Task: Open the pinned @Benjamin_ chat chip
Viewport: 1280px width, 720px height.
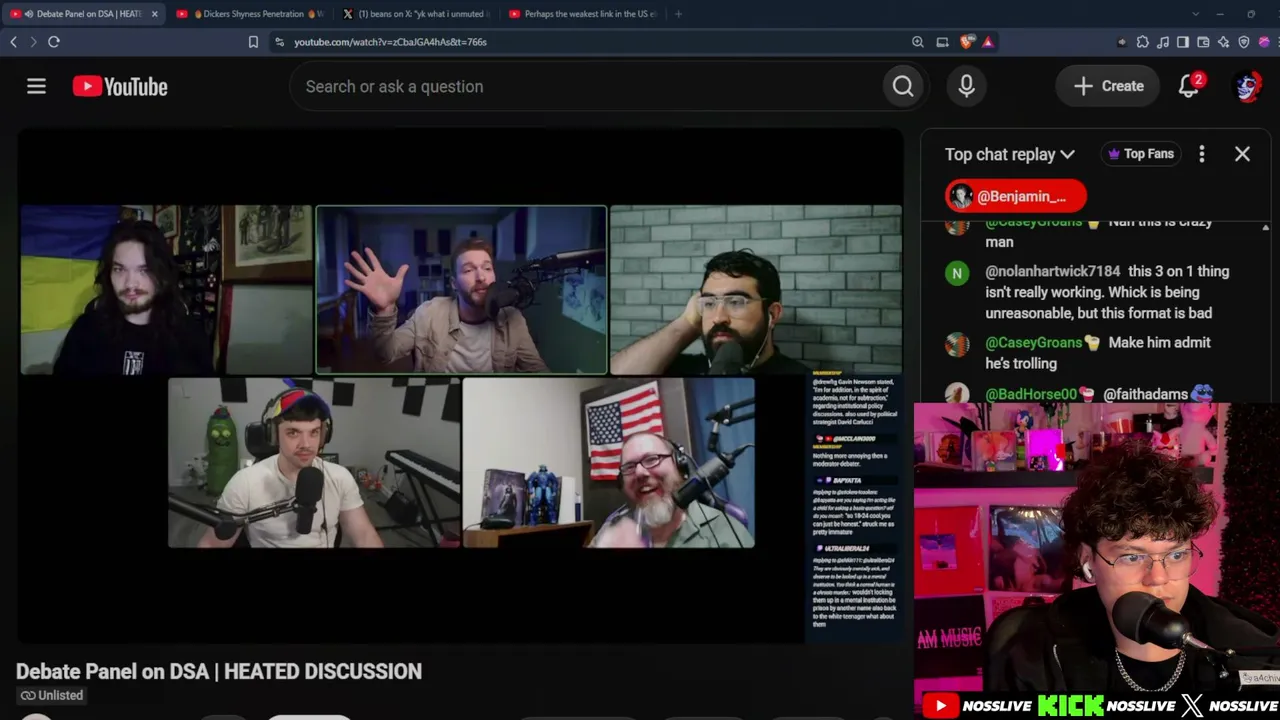Action: [x=1016, y=197]
